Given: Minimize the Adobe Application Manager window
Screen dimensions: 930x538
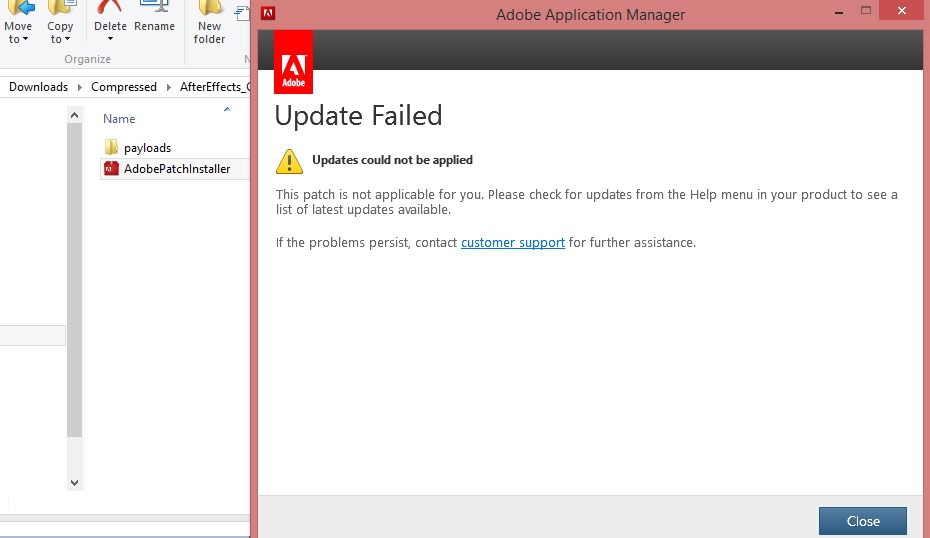Looking at the screenshot, I should pyautogui.click(x=839, y=12).
